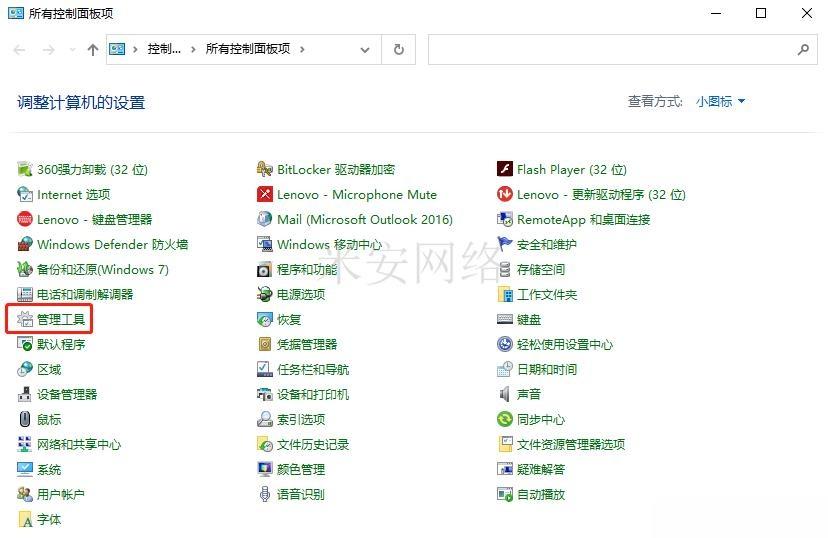Click the 默认程序 icon
Screen dimensions: 828x538
(25, 344)
